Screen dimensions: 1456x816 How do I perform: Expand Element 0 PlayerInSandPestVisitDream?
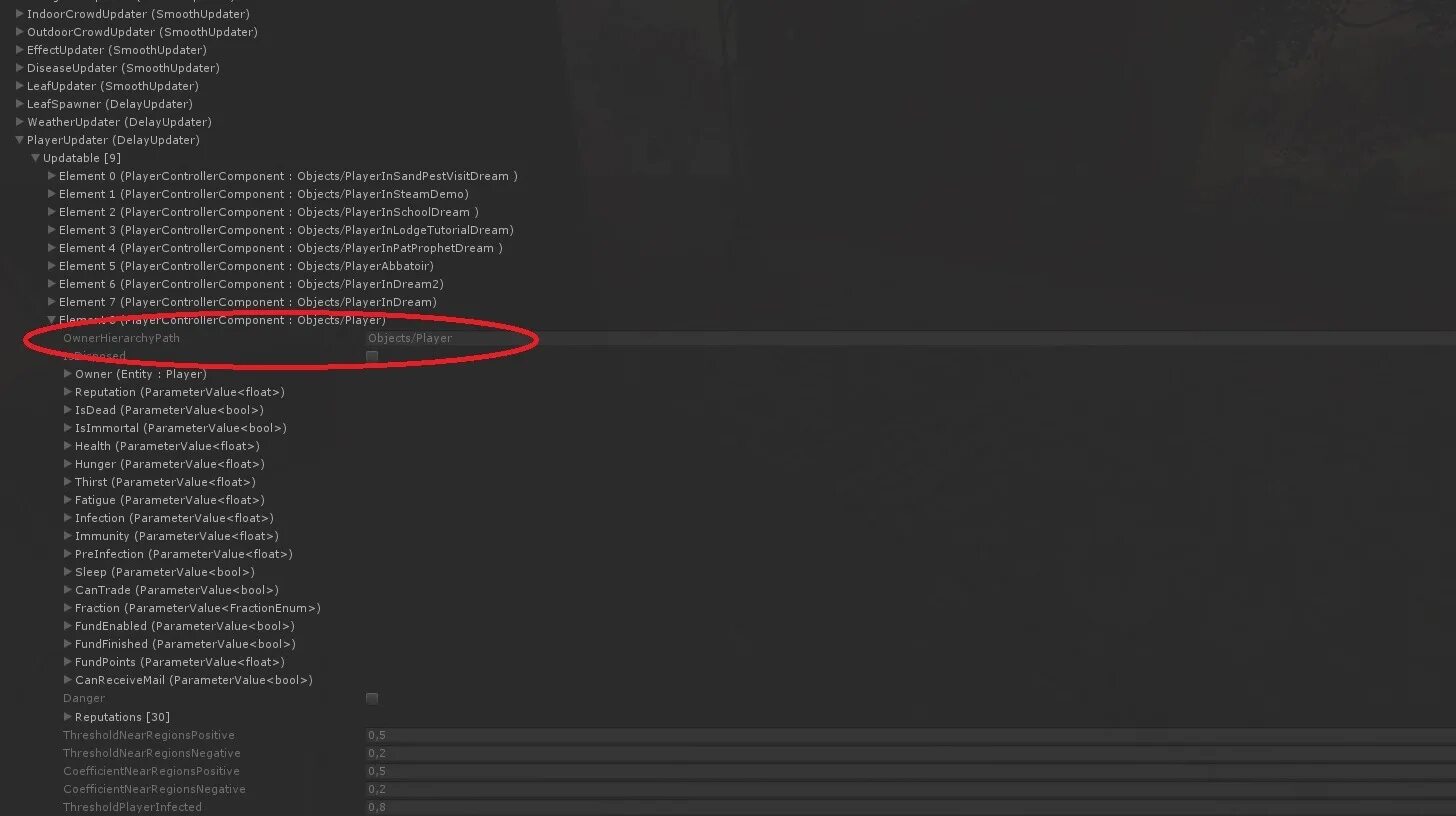[x=52, y=176]
